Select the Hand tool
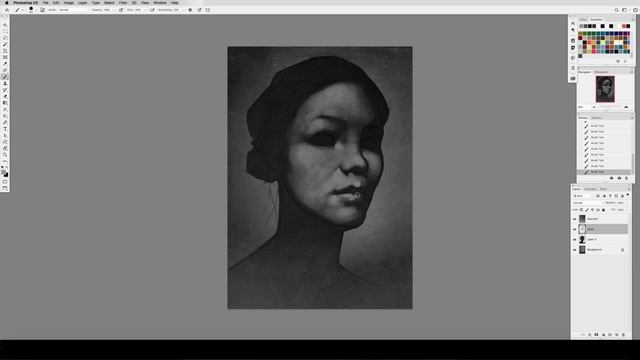Viewport: 640px width, 360px height. [x=5, y=149]
